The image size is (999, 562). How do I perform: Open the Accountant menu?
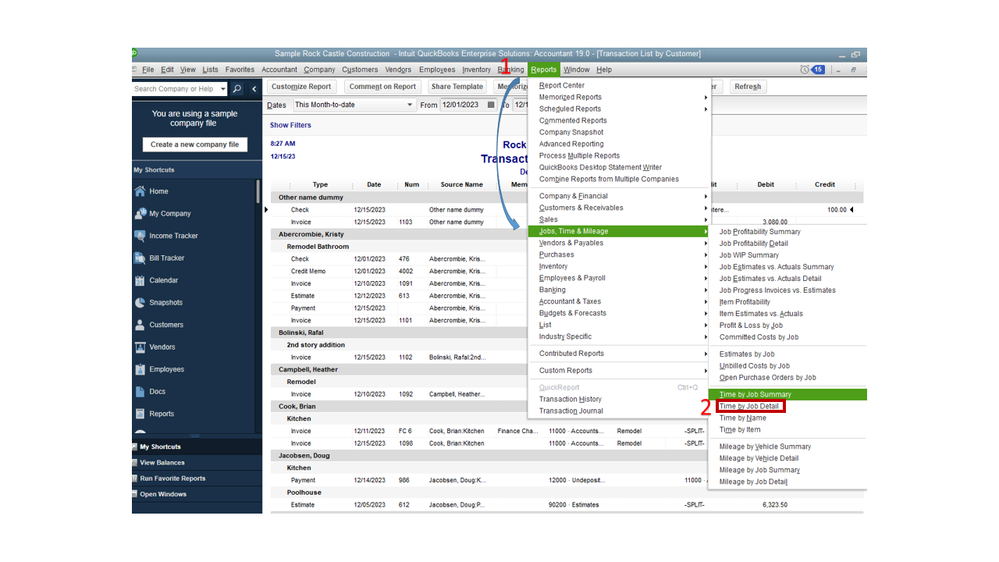pos(279,69)
